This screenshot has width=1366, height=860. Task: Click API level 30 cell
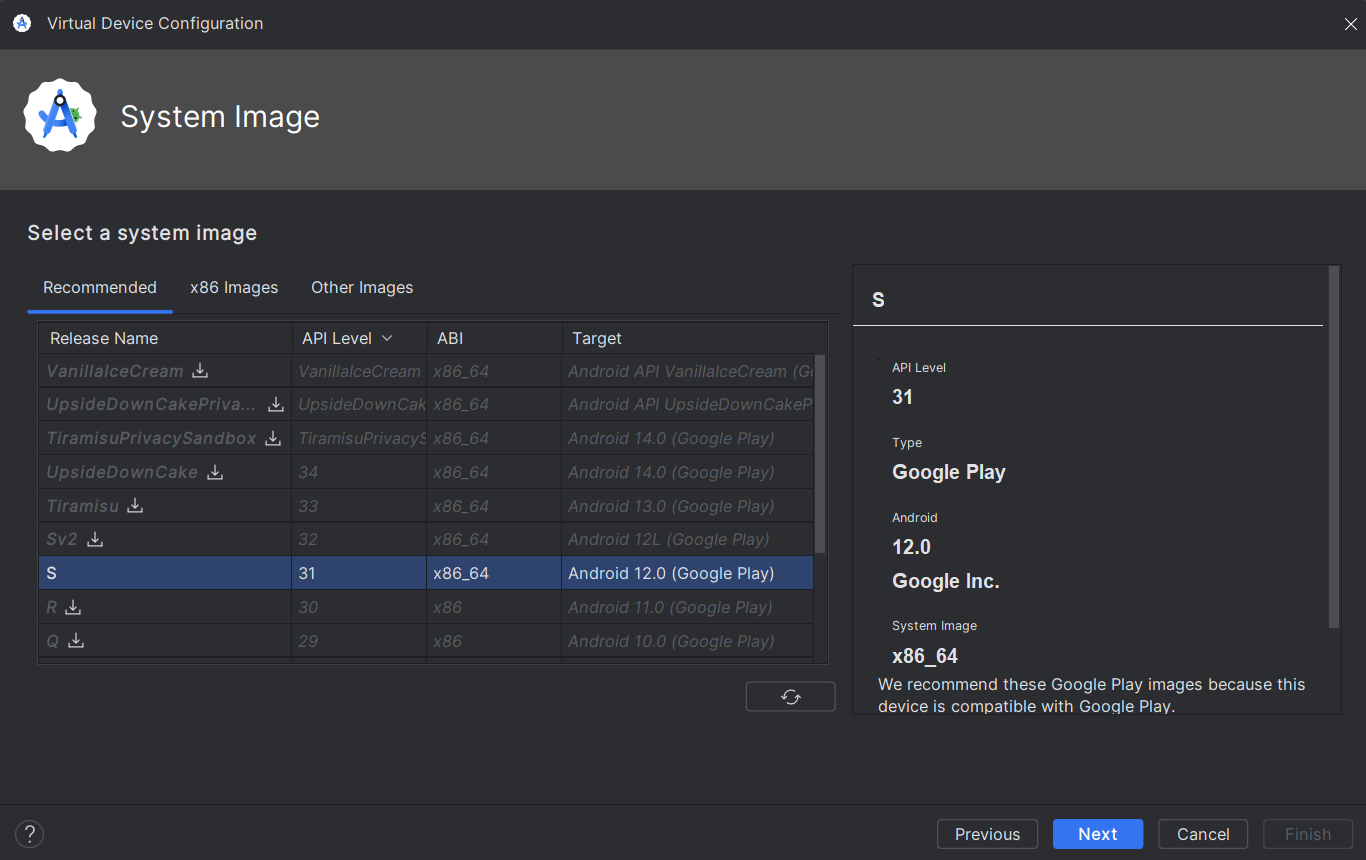click(359, 607)
